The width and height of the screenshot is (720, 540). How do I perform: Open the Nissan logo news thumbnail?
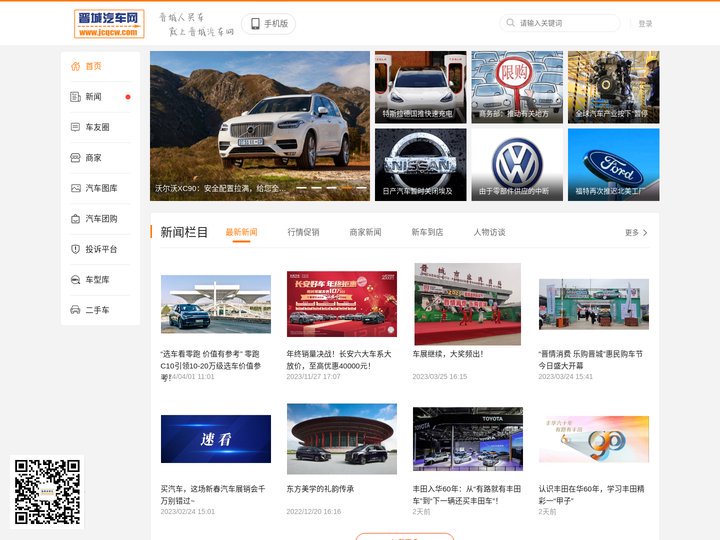[421, 164]
